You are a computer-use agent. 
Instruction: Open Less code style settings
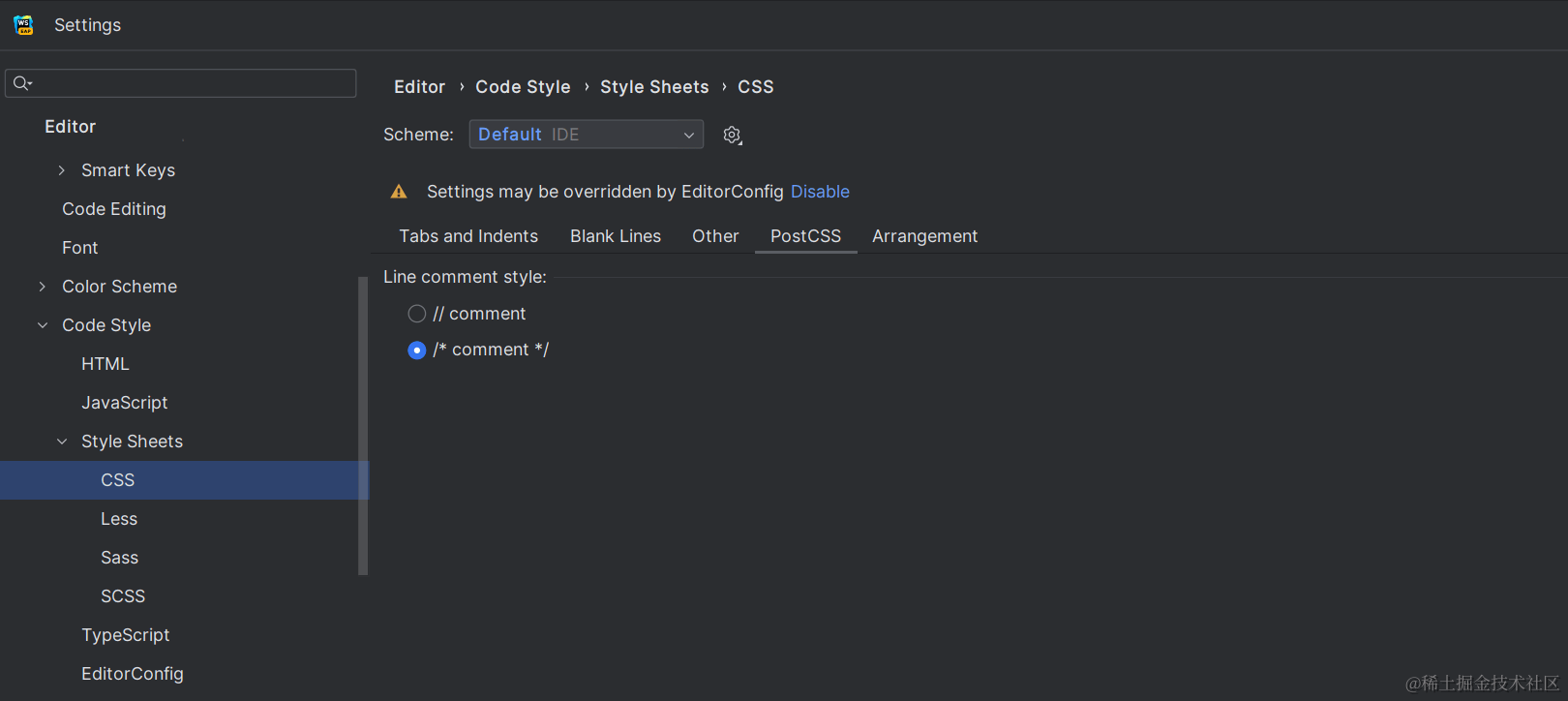click(119, 519)
